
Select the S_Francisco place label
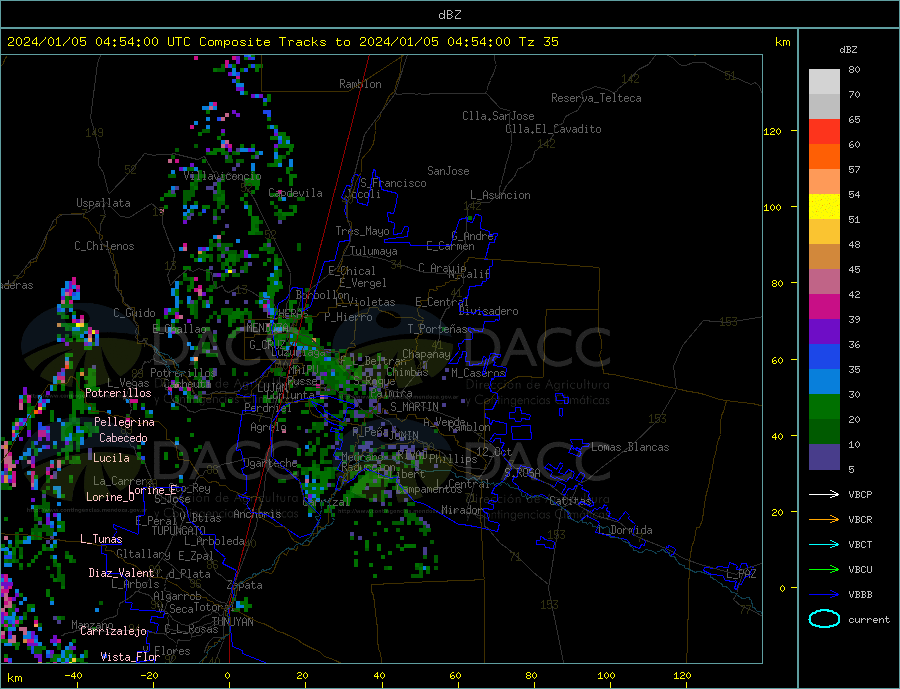(x=393, y=183)
